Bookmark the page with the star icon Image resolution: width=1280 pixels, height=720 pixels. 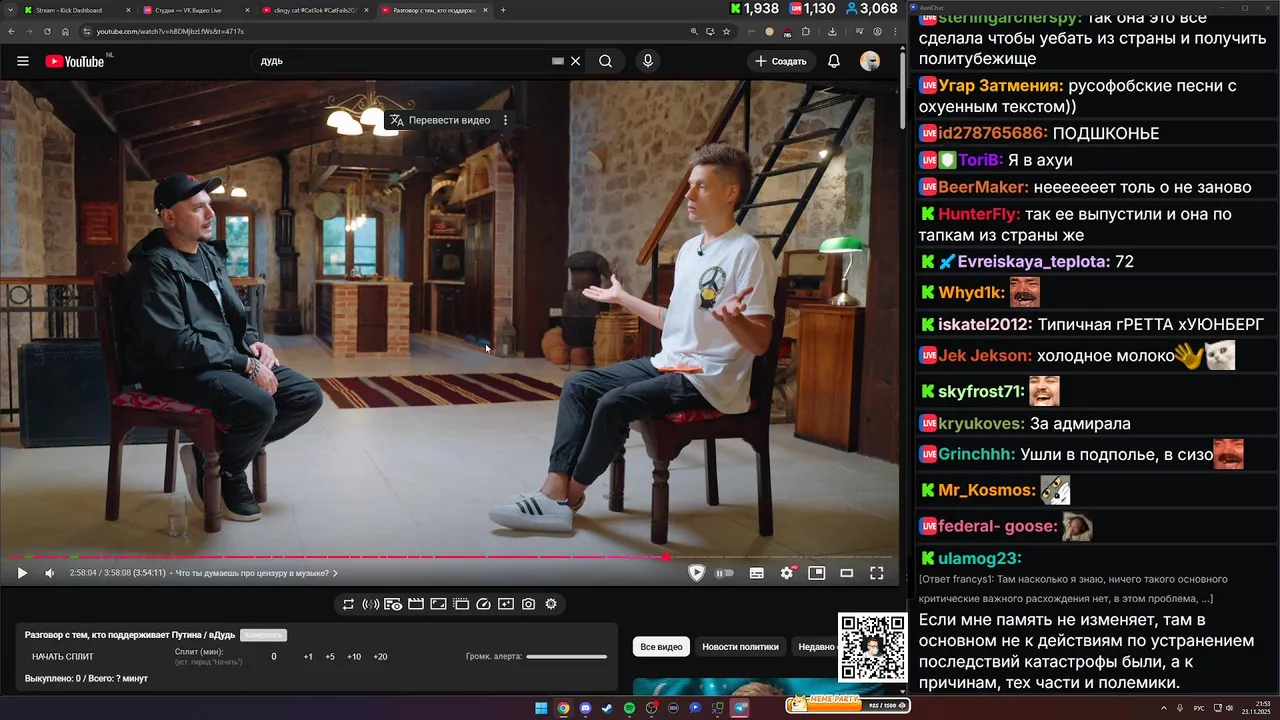point(726,31)
